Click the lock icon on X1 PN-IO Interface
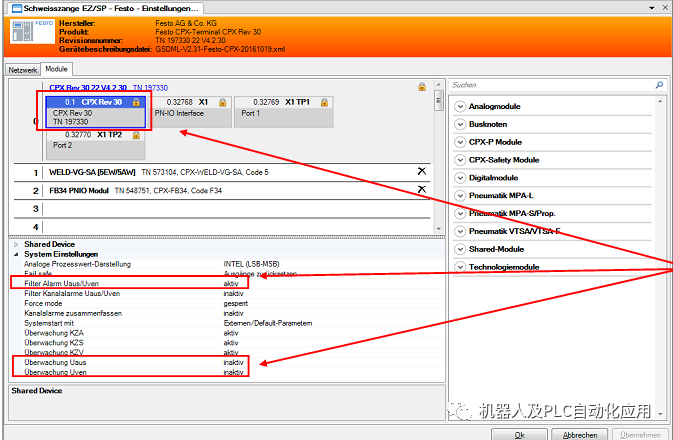 click(222, 102)
